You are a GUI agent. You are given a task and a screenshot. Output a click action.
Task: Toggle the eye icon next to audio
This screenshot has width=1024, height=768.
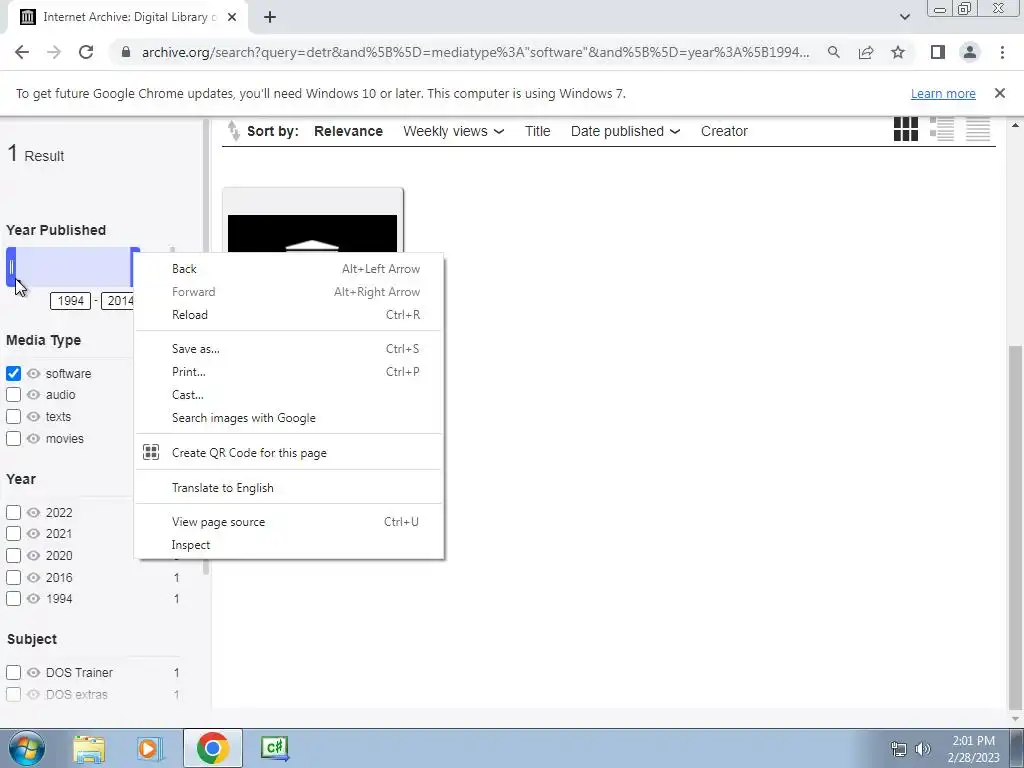33,395
